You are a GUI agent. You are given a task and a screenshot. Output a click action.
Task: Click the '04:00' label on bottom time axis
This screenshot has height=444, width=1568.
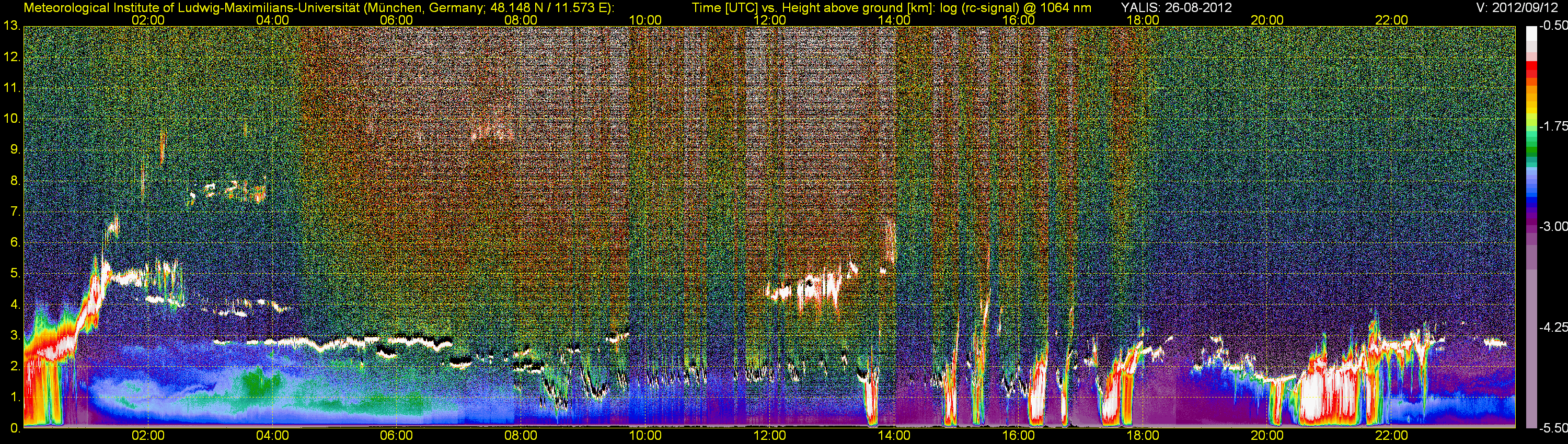[x=272, y=436]
